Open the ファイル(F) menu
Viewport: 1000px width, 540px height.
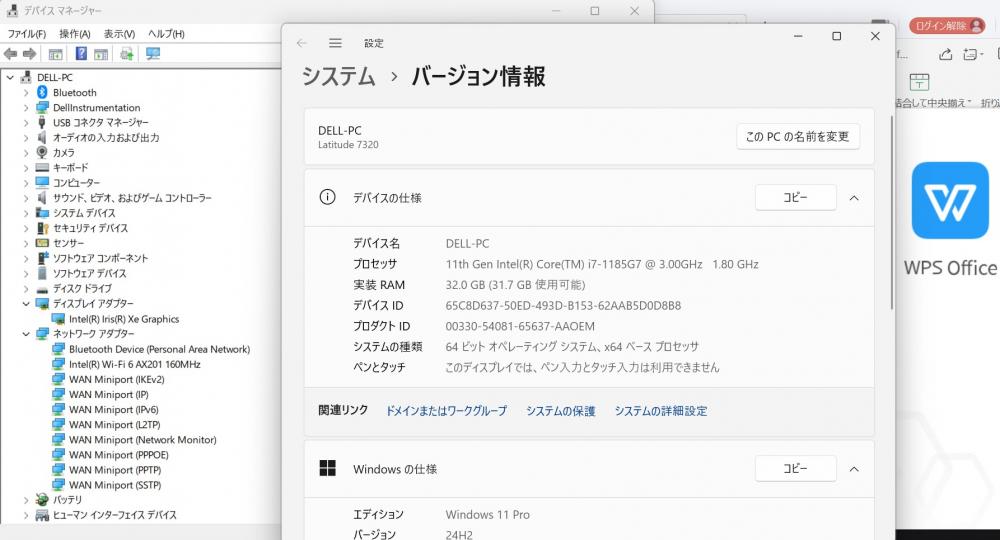click(27, 34)
